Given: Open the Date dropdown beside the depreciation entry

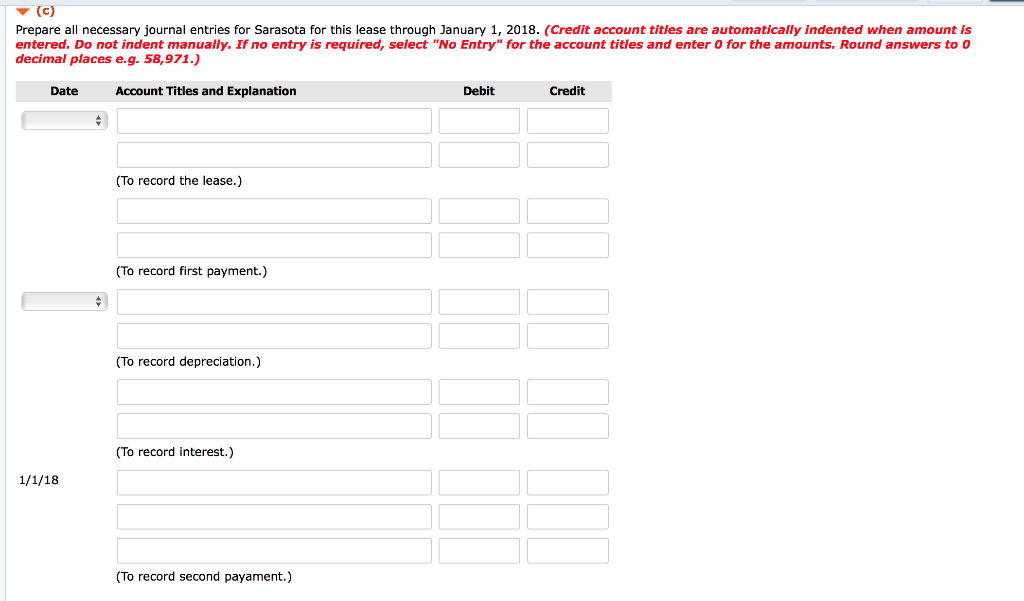Looking at the screenshot, I should click(64, 301).
